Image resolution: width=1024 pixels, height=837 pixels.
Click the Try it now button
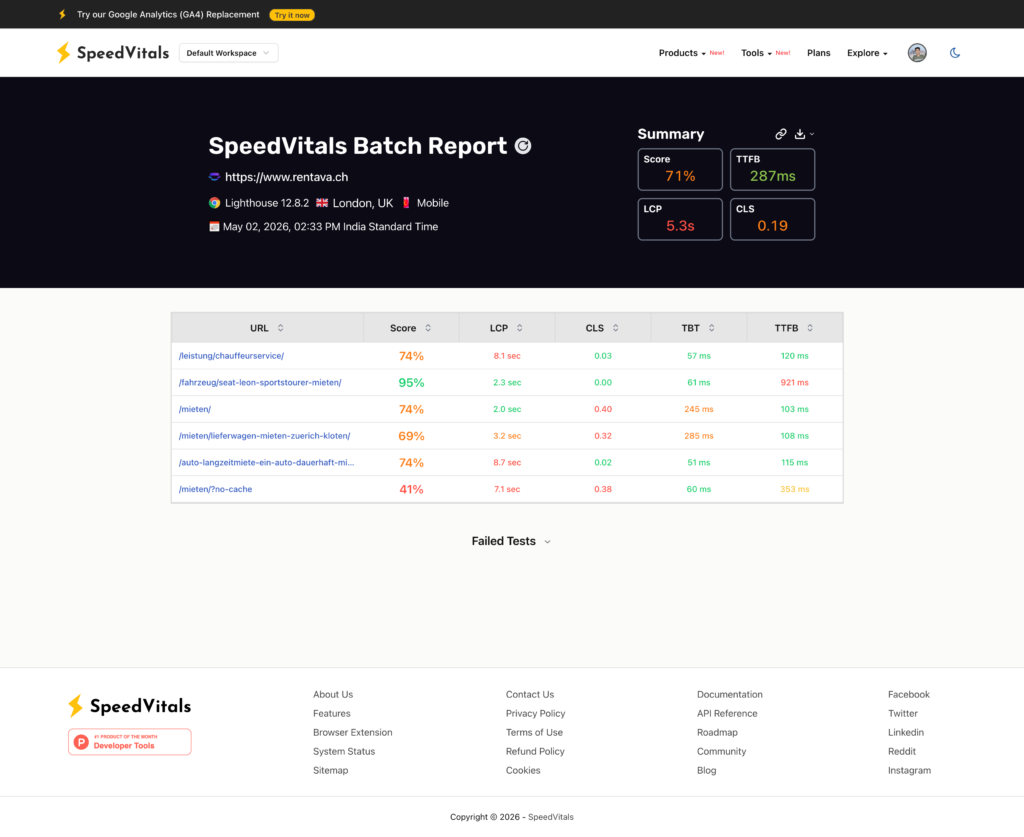click(x=292, y=15)
